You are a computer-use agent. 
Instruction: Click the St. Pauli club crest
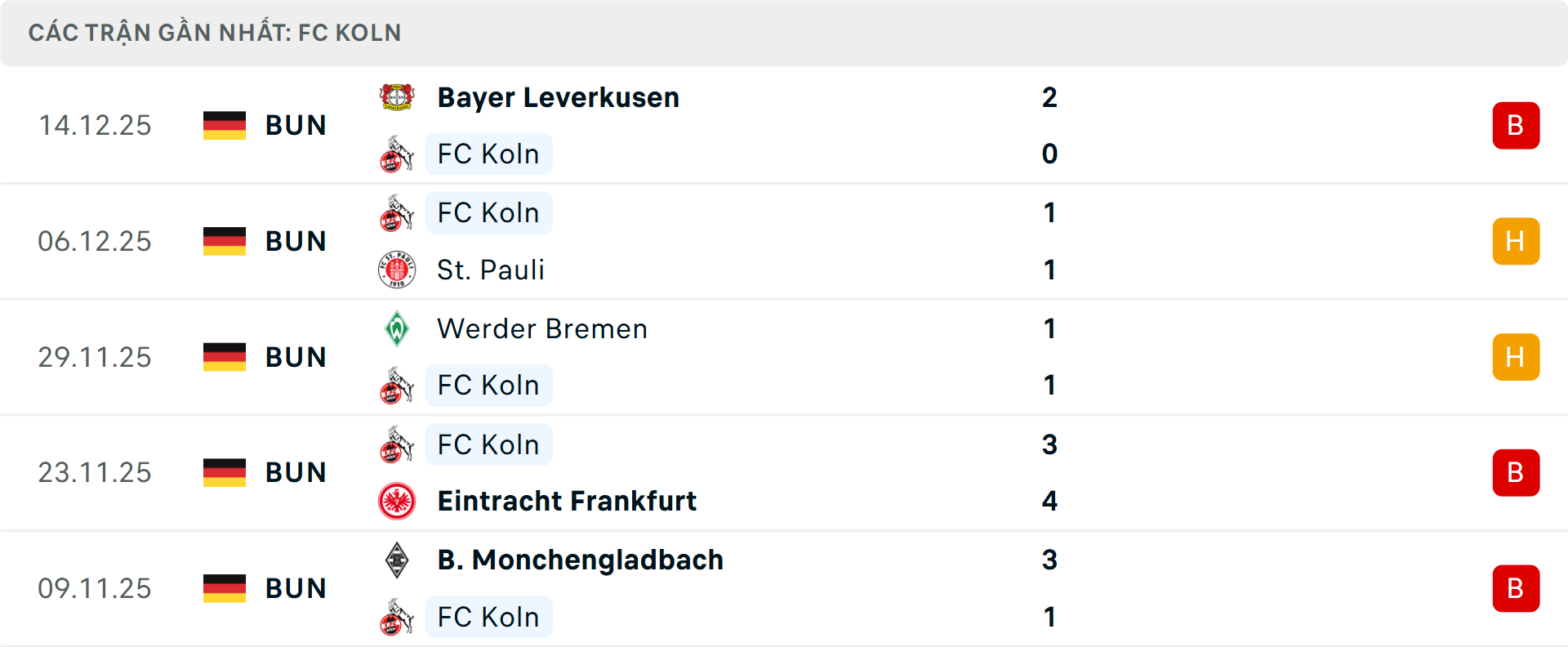pos(397,270)
